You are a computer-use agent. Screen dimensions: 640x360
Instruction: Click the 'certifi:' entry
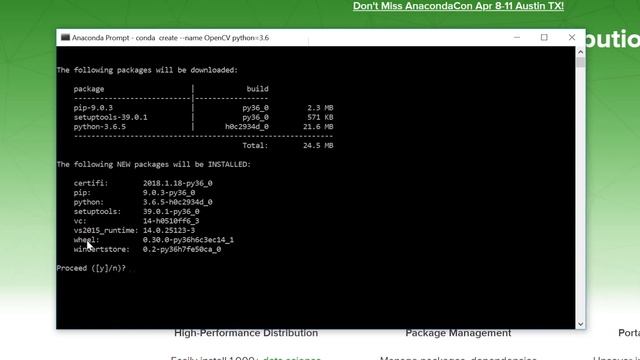tap(91, 183)
